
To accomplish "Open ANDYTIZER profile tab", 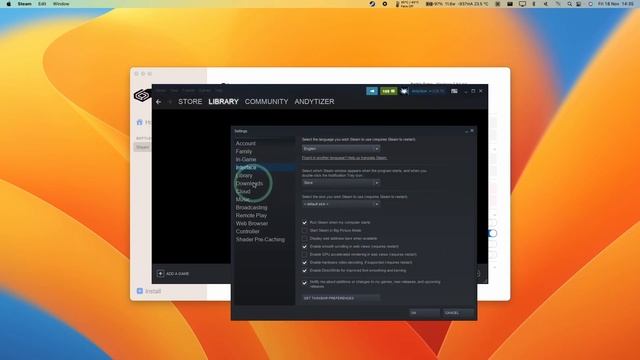I will 314,102.
